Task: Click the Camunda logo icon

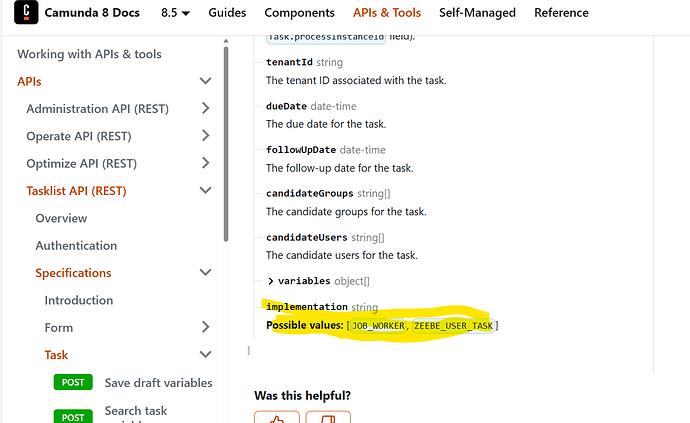Action: coord(26,12)
